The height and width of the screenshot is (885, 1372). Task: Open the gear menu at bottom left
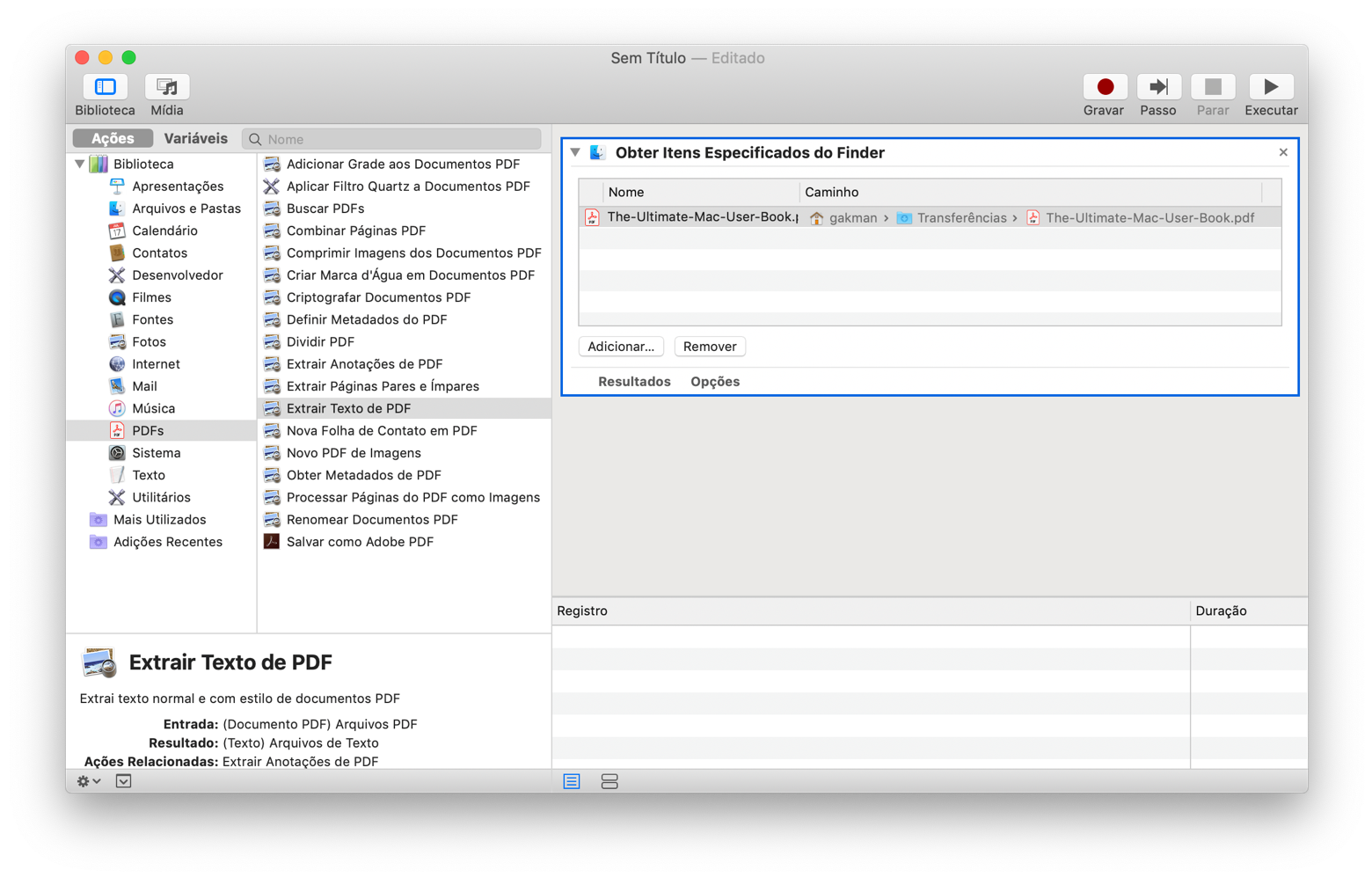pos(88,781)
